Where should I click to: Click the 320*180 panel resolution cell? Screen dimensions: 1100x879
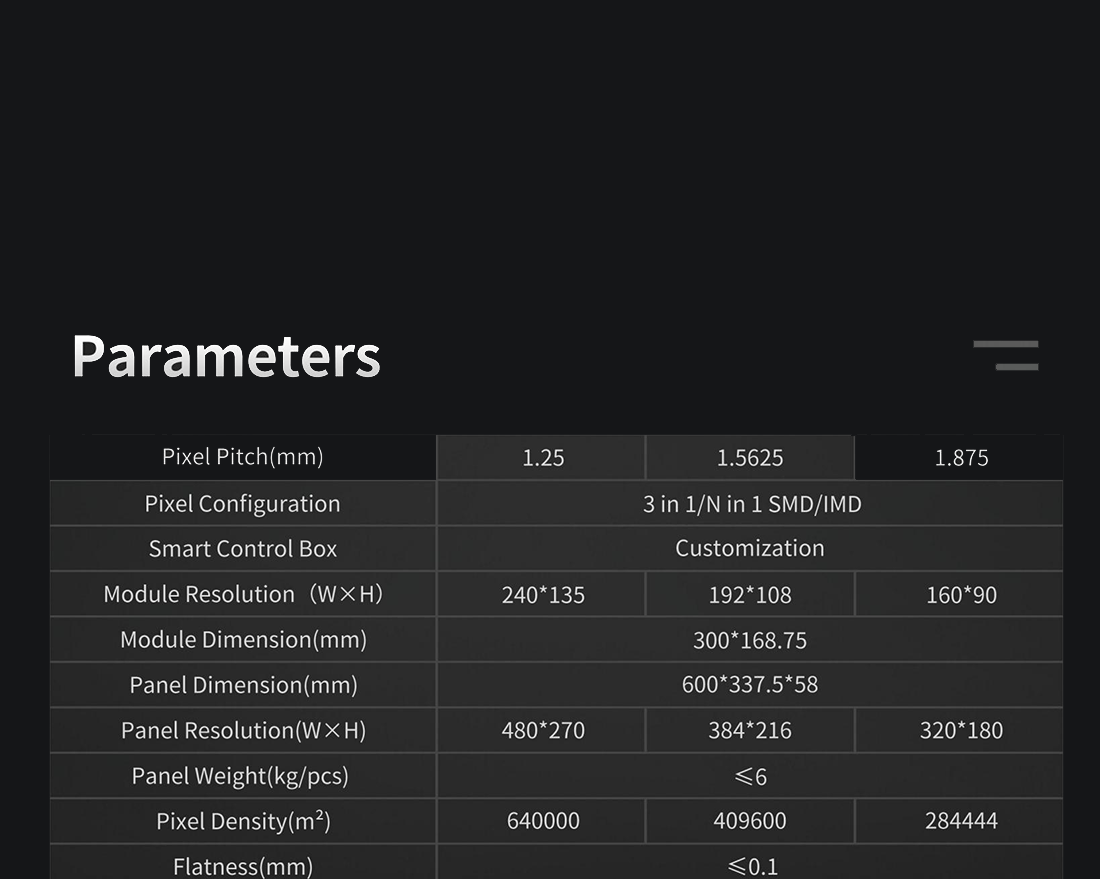point(961,730)
